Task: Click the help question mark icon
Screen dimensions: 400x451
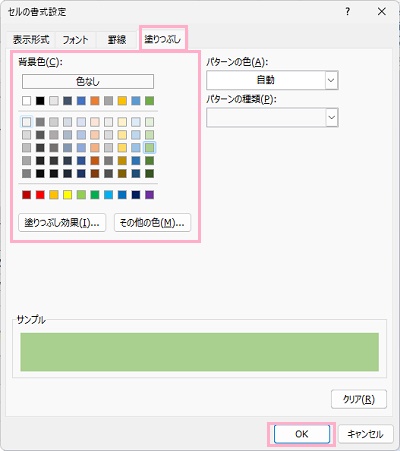Action: pos(348,12)
